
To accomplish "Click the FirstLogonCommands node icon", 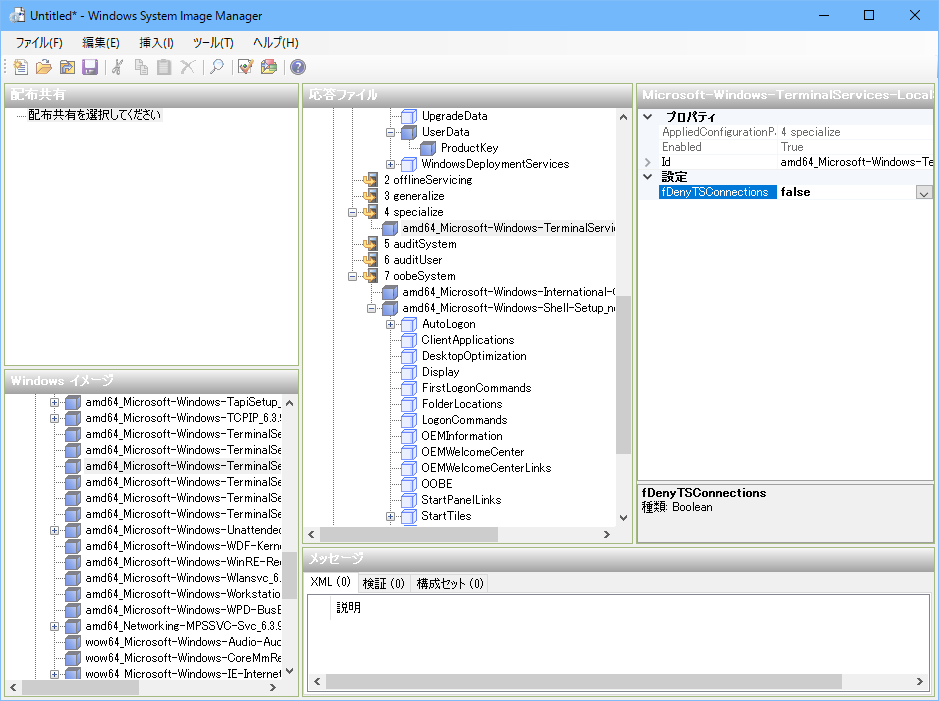I will tap(409, 388).
